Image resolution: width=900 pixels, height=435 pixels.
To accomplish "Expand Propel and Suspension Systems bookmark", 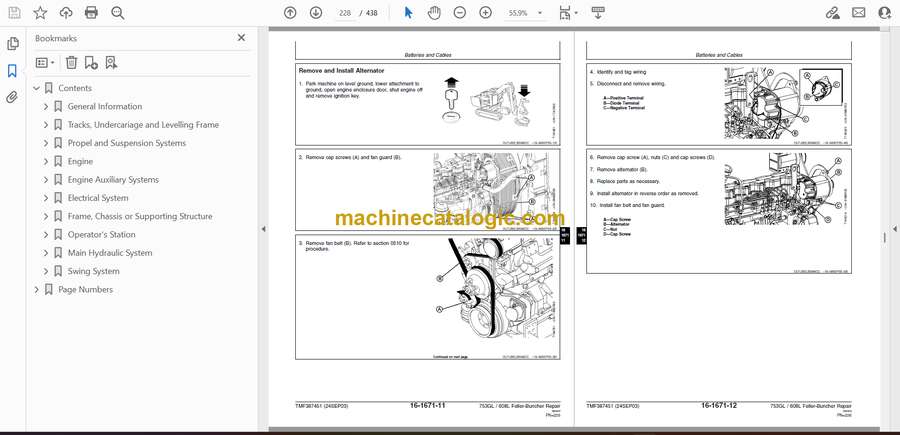I will (x=46, y=143).
